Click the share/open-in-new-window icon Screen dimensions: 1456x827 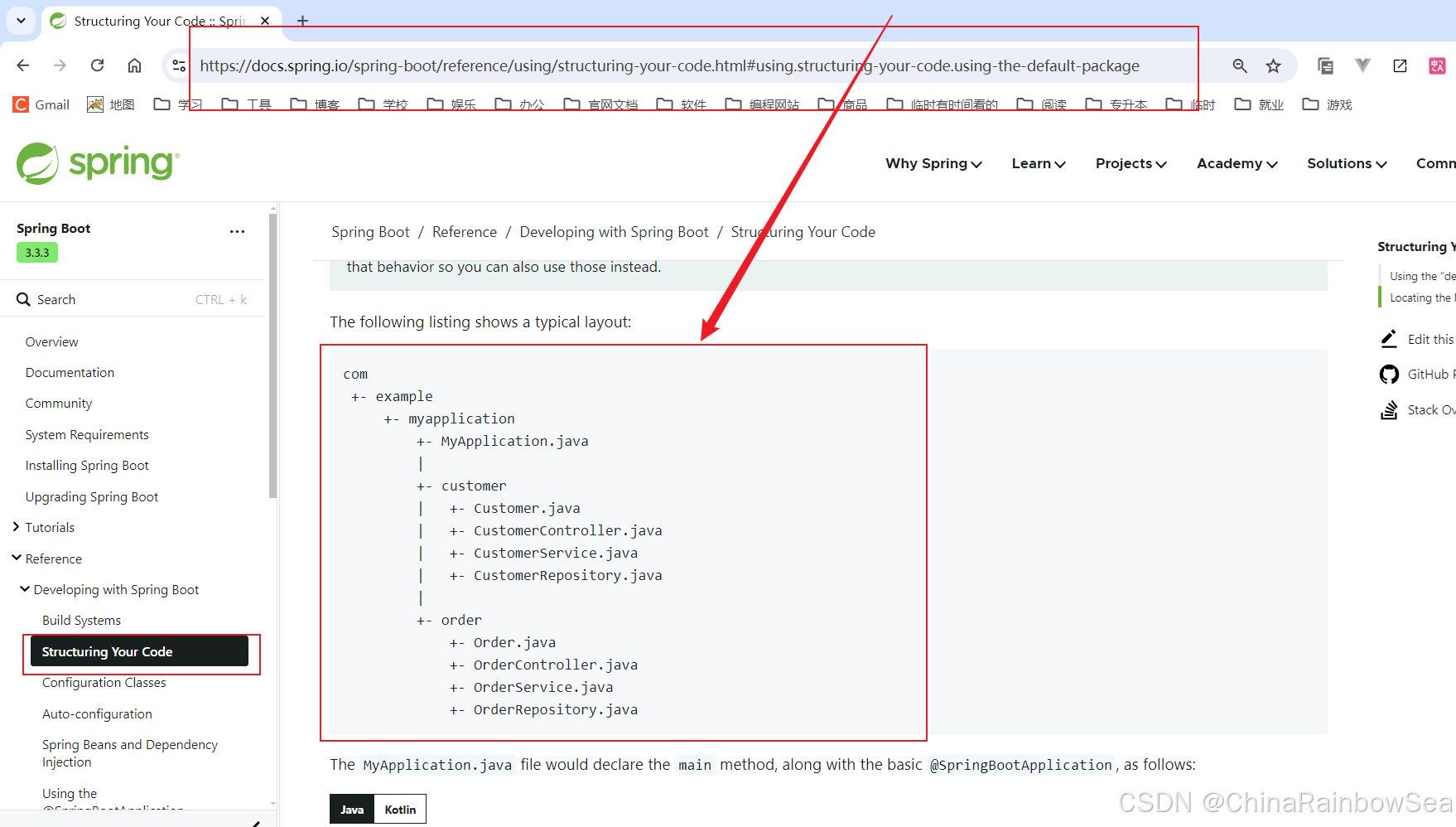click(1400, 65)
